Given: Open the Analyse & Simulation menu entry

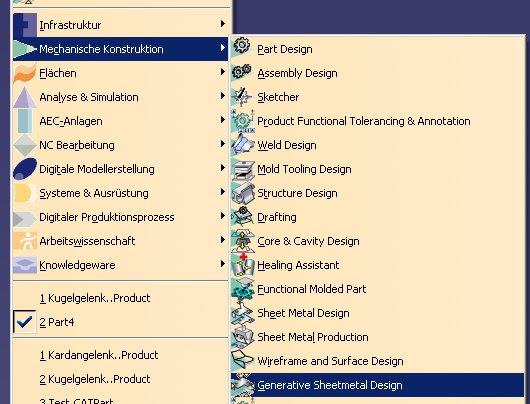Looking at the screenshot, I should tap(120, 97).
